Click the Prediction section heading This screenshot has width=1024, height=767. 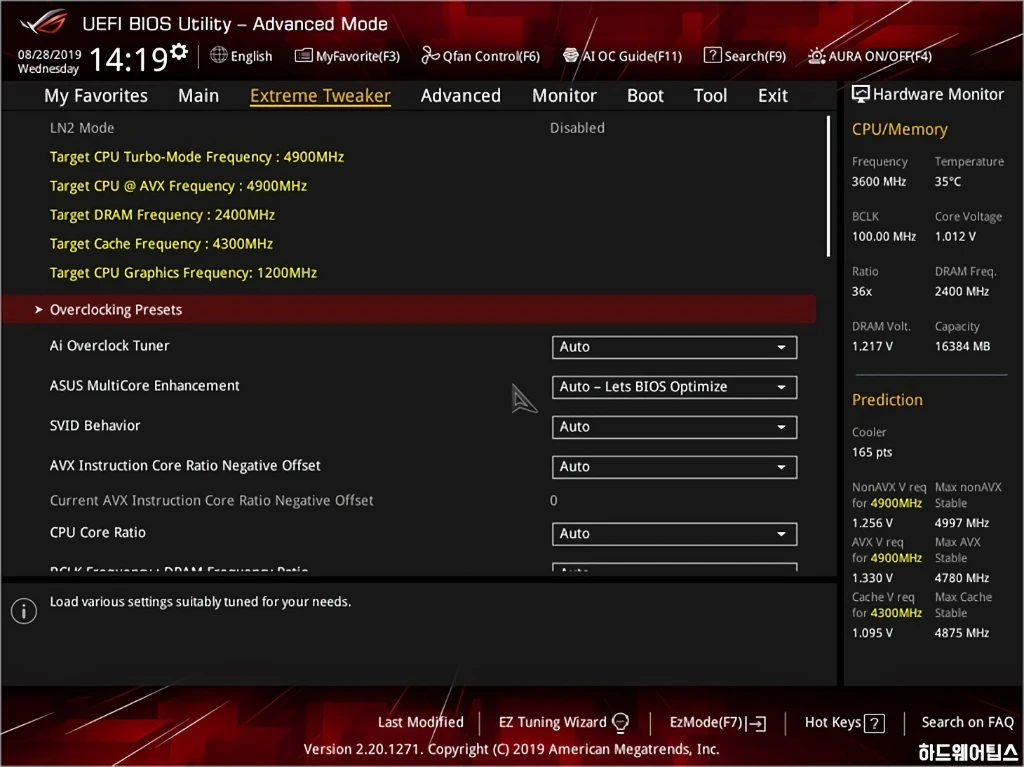887,400
